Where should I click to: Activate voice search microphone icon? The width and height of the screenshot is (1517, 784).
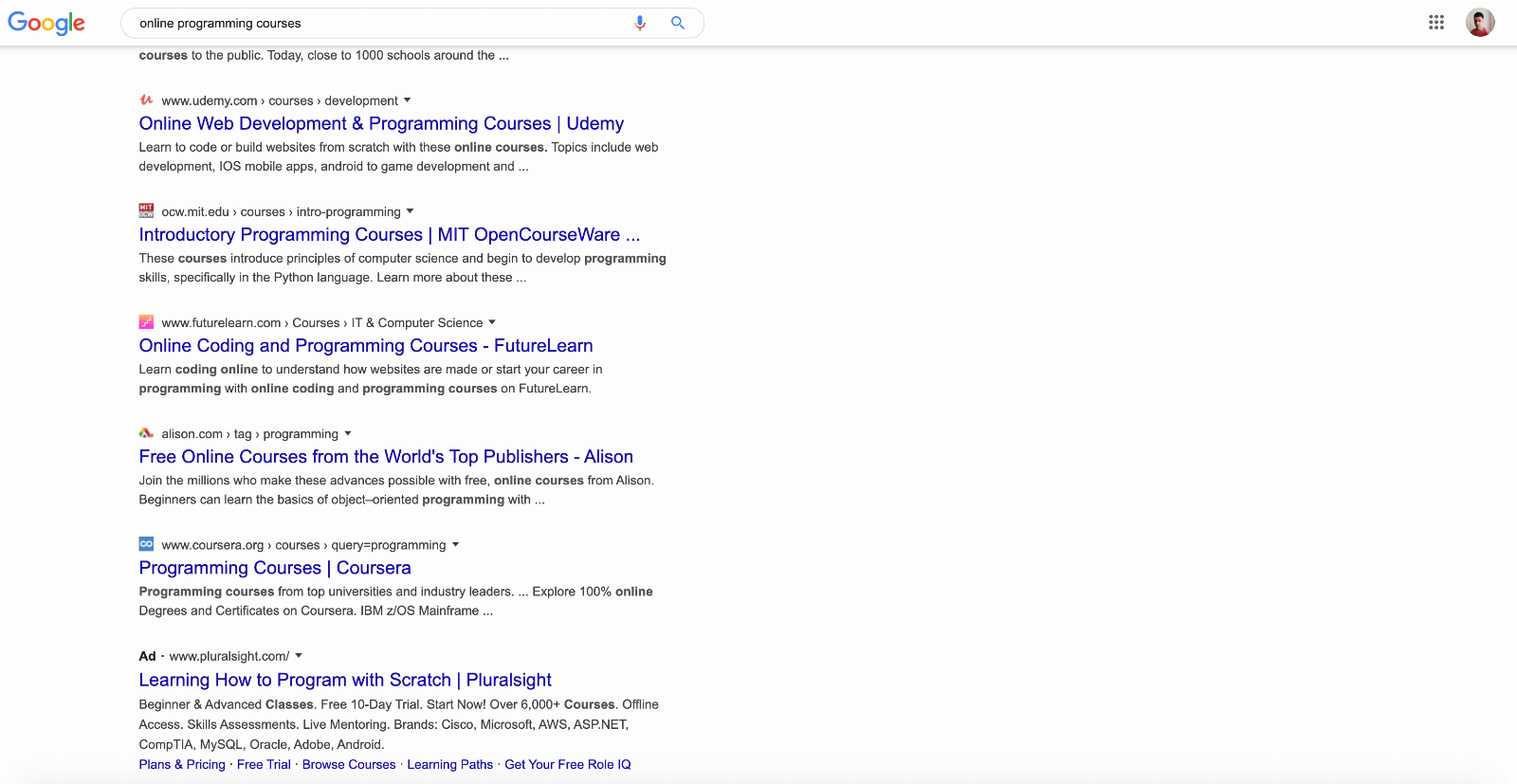coord(640,23)
